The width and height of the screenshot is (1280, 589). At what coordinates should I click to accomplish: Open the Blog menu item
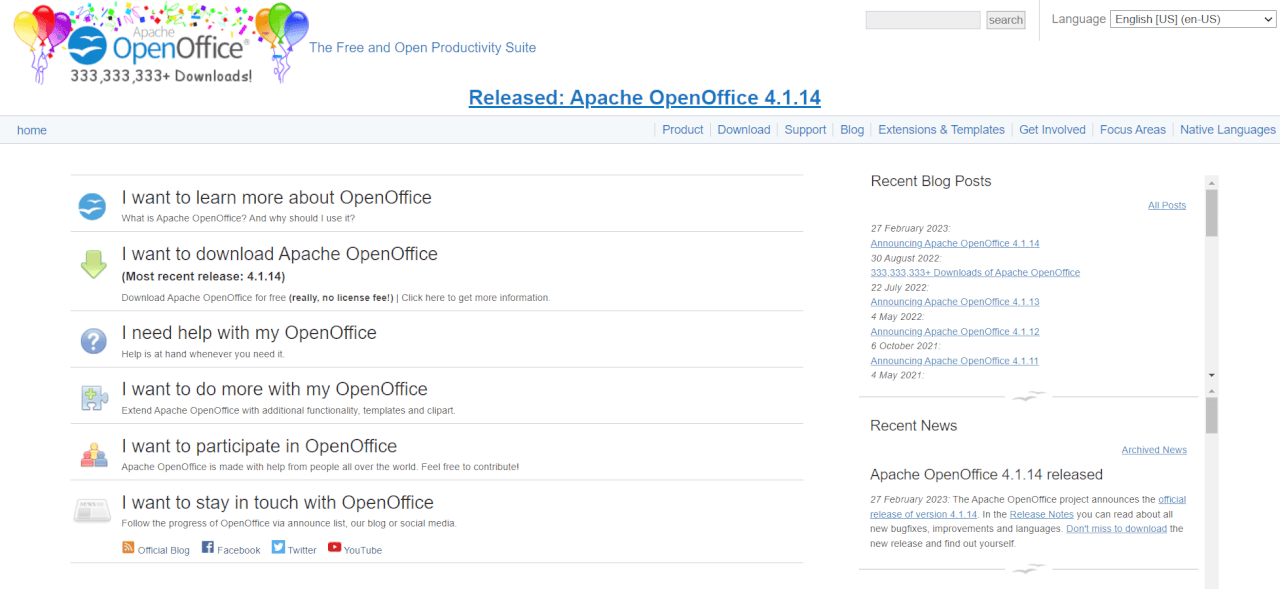pyautogui.click(x=852, y=130)
